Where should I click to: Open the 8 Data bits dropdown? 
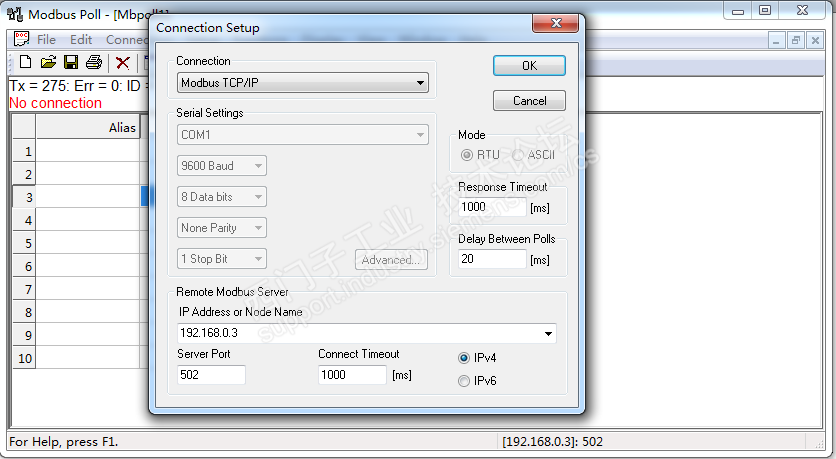click(x=221, y=197)
